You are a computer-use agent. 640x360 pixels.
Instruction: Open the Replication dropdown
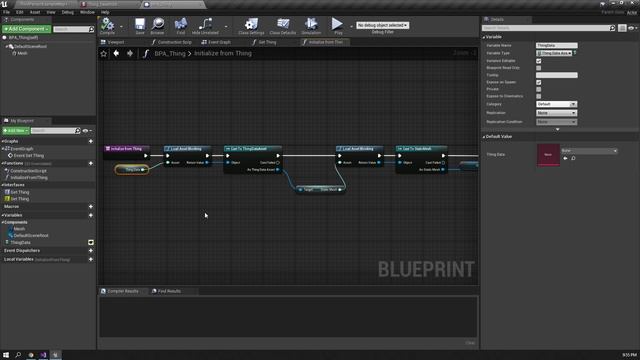pos(556,113)
